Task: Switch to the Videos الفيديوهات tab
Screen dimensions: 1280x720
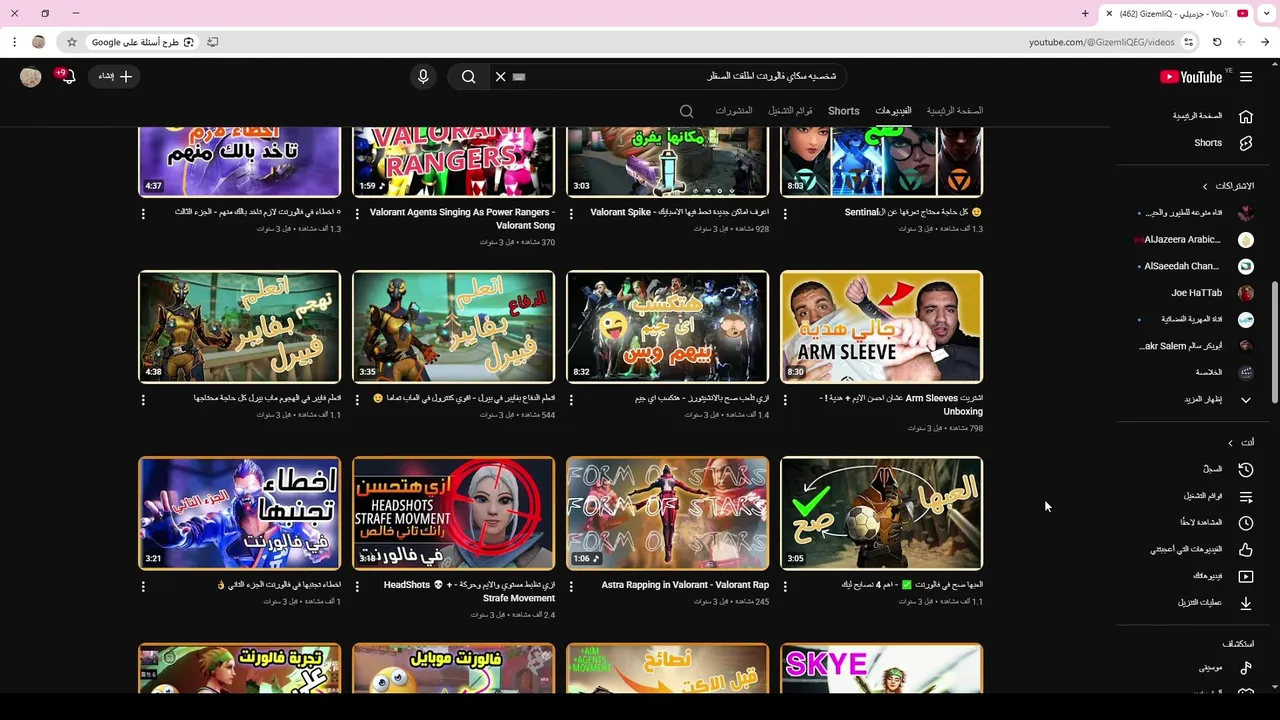Action: 893,111
